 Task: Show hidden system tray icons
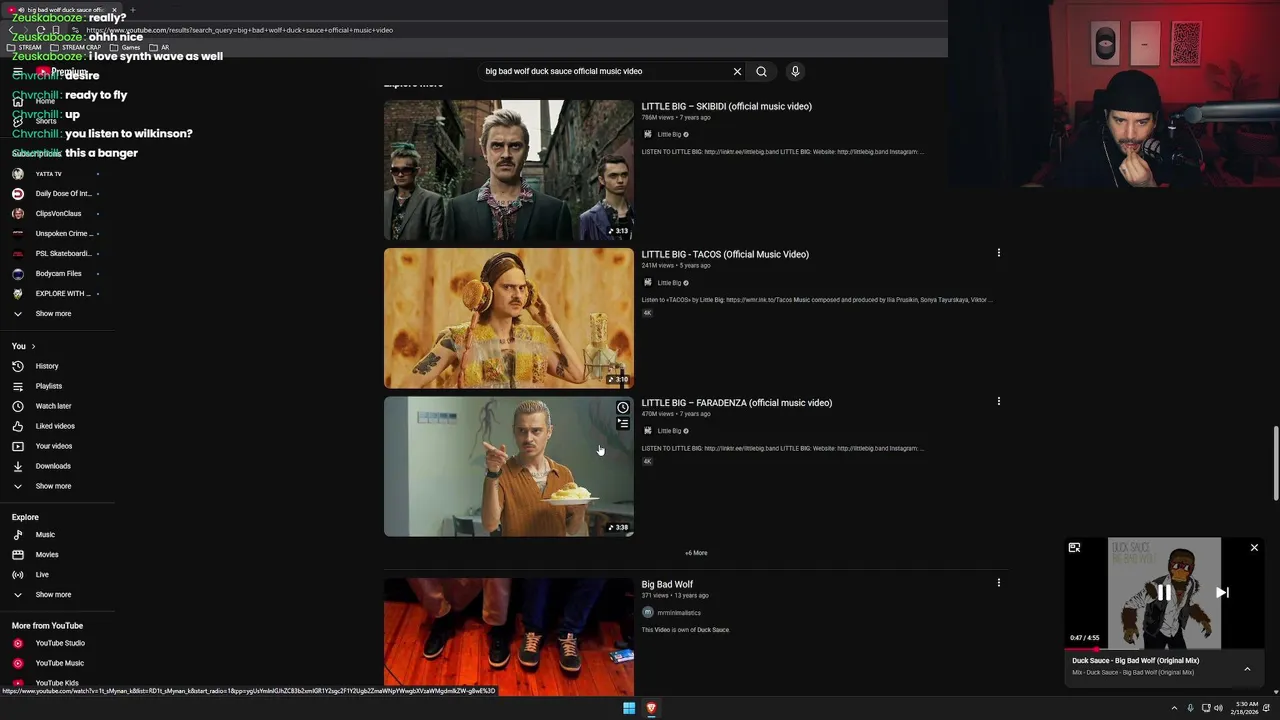1174,708
